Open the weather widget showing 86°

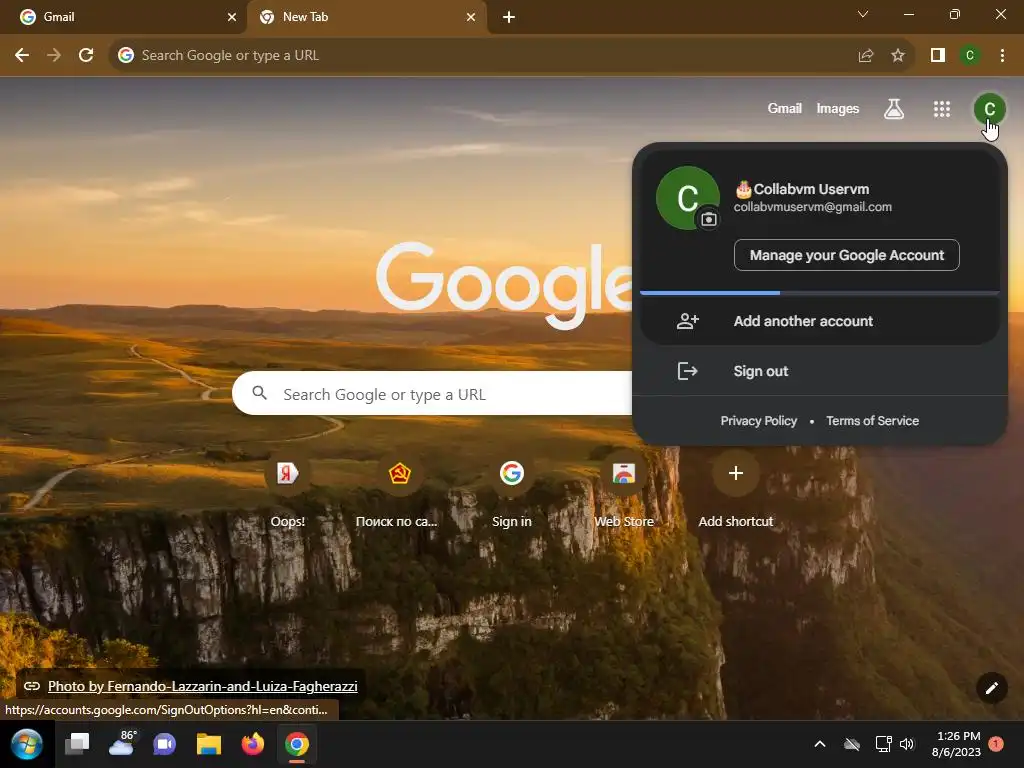pos(122,744)
